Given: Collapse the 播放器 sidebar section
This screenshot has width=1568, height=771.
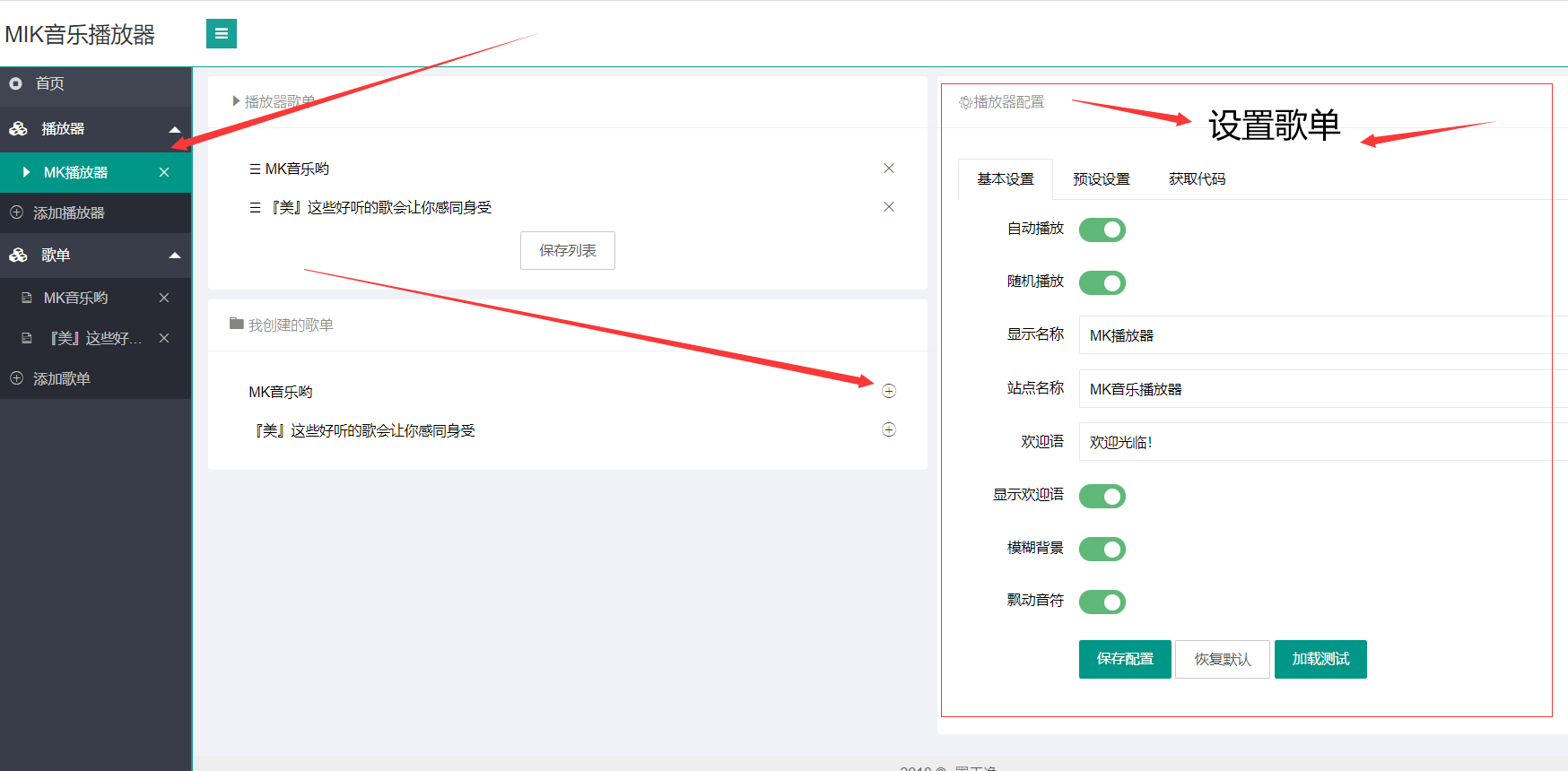Looking at the screenshot, I should click(175, 129).
